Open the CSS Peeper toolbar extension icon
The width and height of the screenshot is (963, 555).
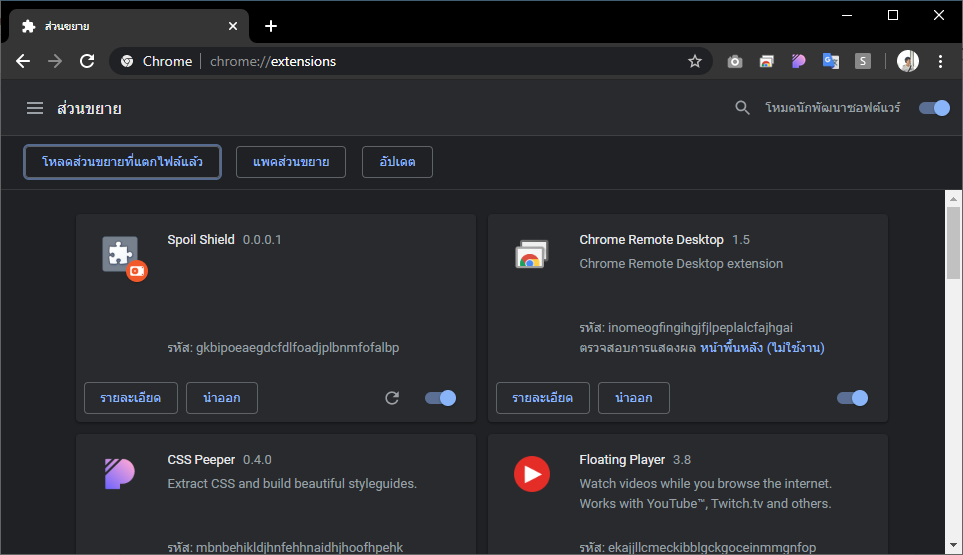[x=798, y=61]
